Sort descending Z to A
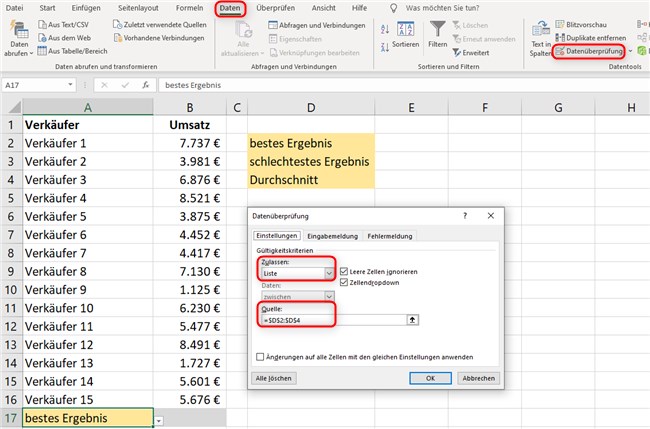 point(385,47)
